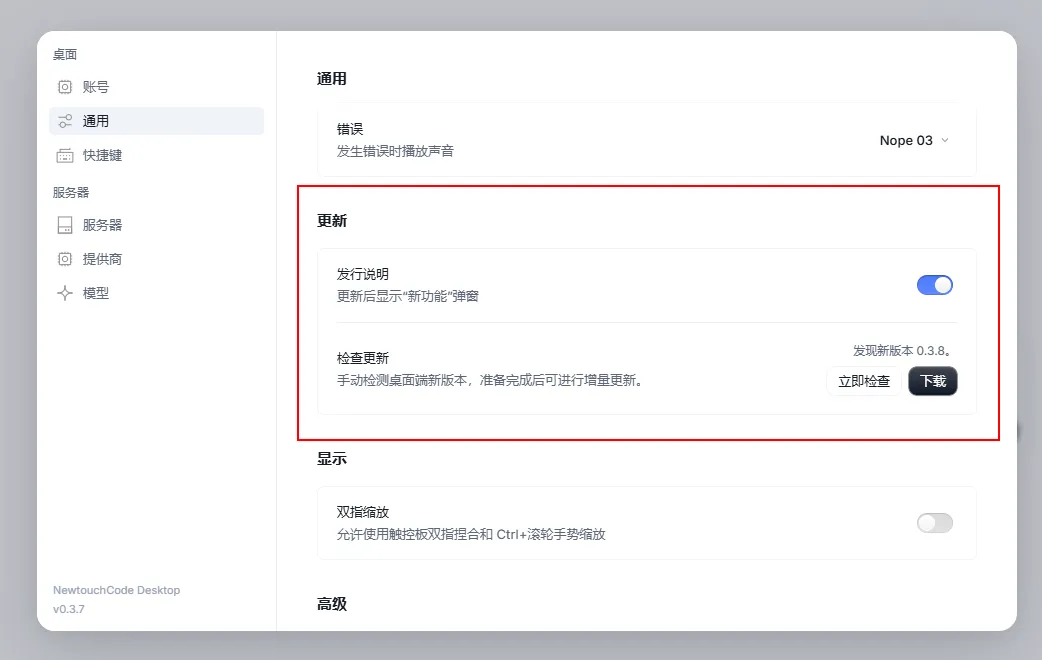The width and height of the screenshot is (1042, 660).
Task: Click the 模型 sparkle icon
Action: [64, 293]
